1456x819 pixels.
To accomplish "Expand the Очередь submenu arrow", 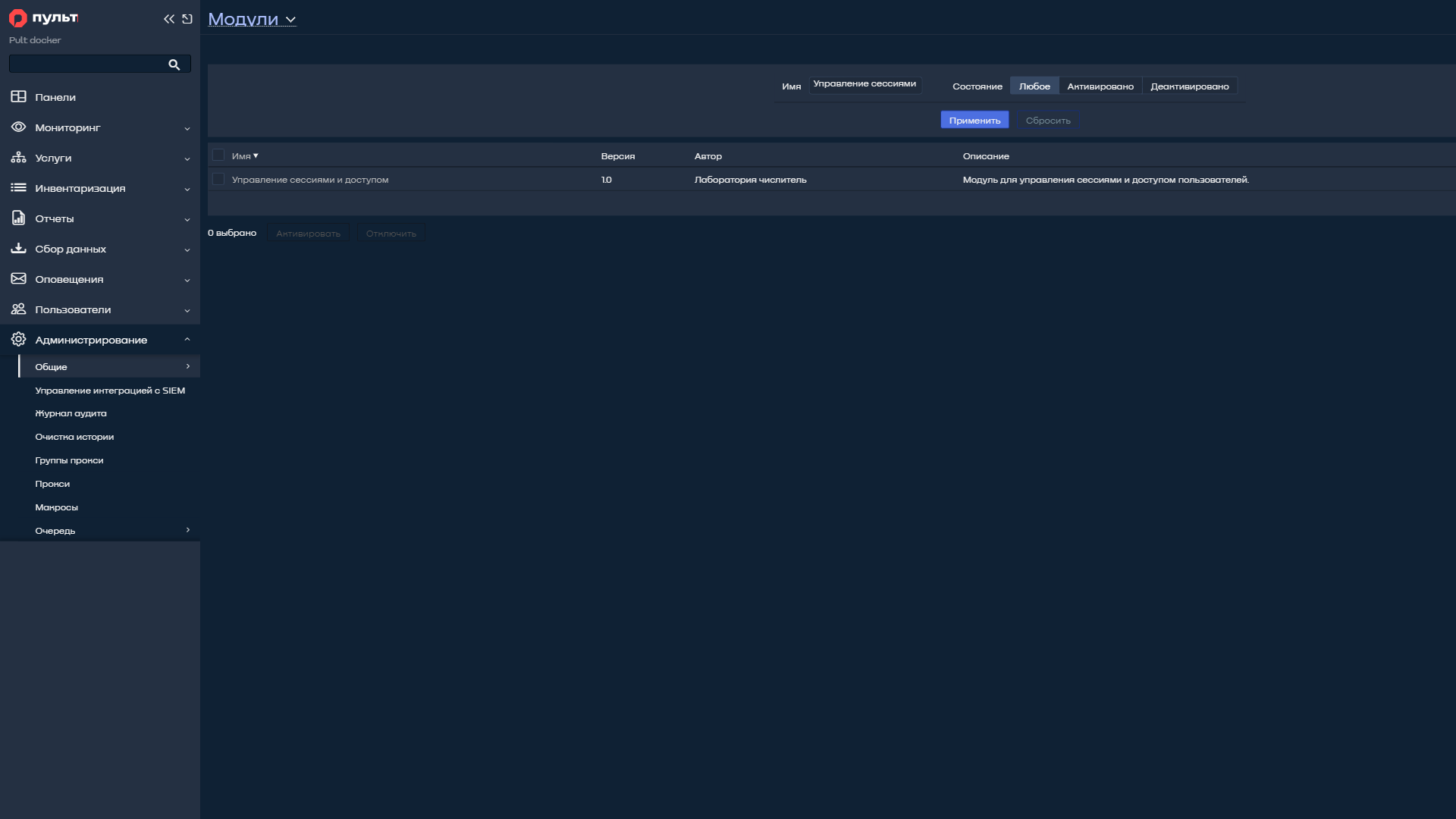I will pos(188,530).
